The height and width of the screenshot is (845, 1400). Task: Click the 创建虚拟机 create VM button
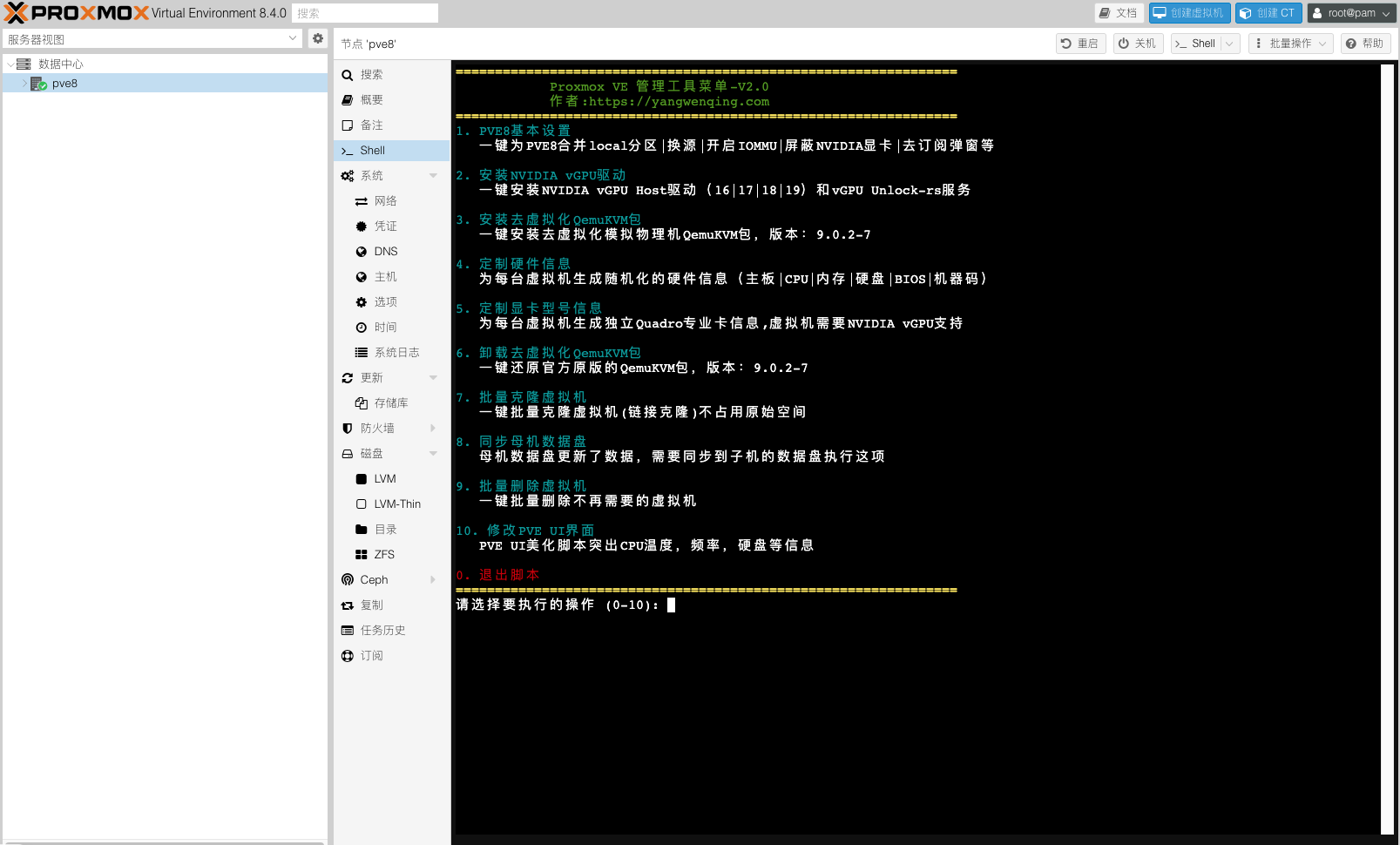[1189, 13]
